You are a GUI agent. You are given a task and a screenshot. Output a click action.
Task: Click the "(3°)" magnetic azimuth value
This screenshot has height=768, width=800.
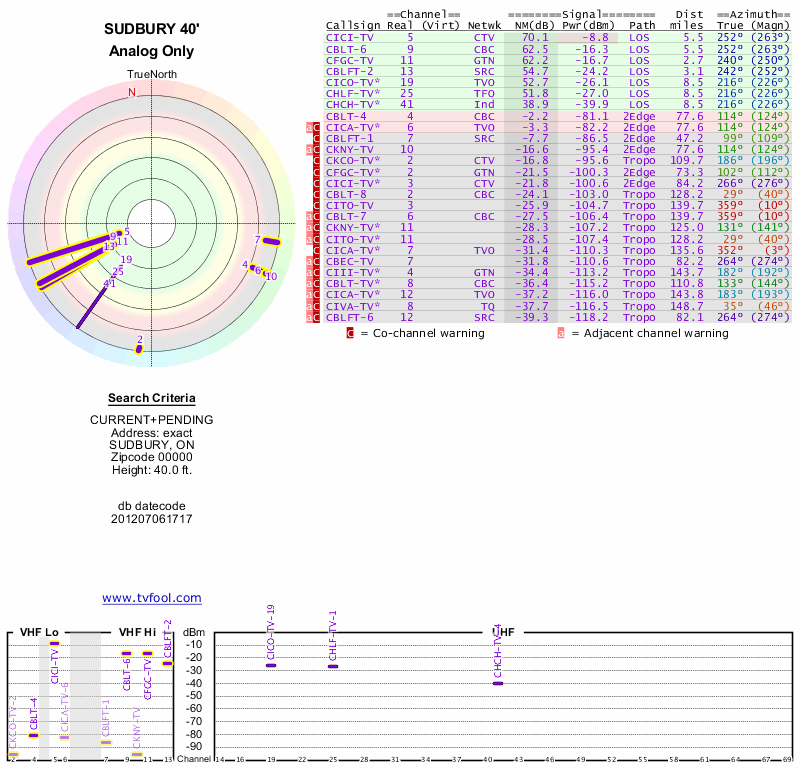coord(777,250)
